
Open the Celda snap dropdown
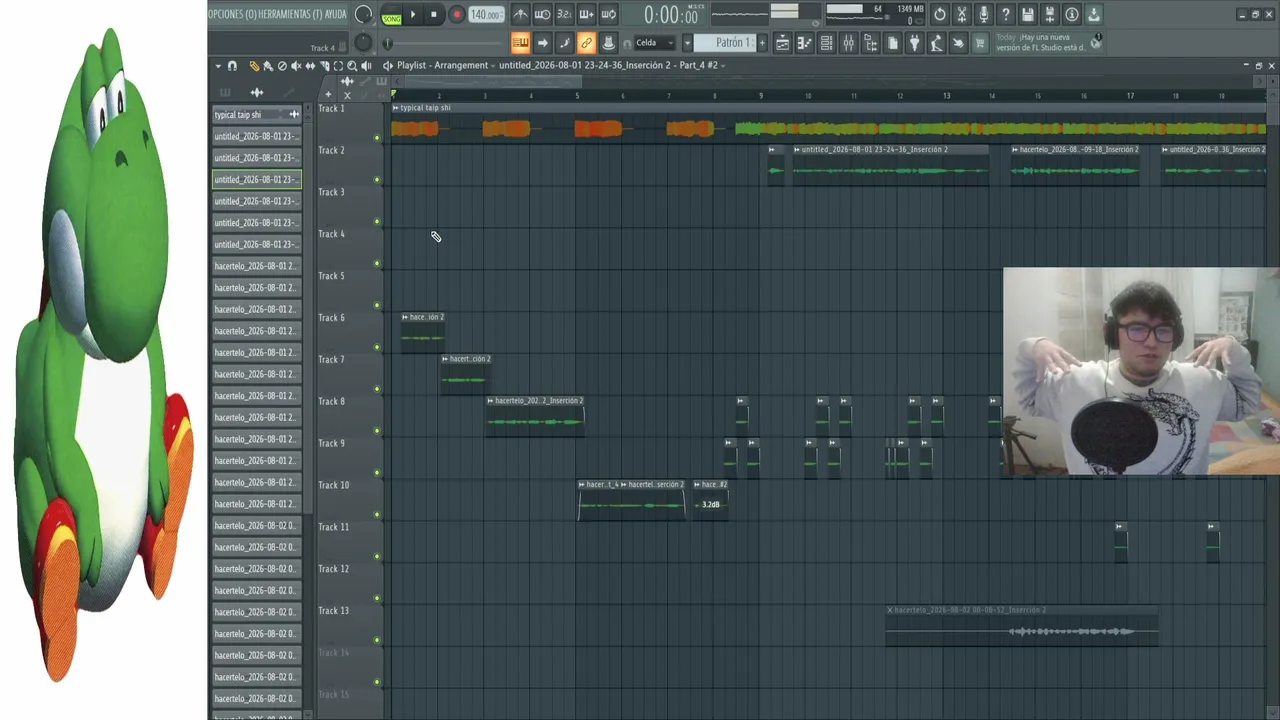(655, 43)
